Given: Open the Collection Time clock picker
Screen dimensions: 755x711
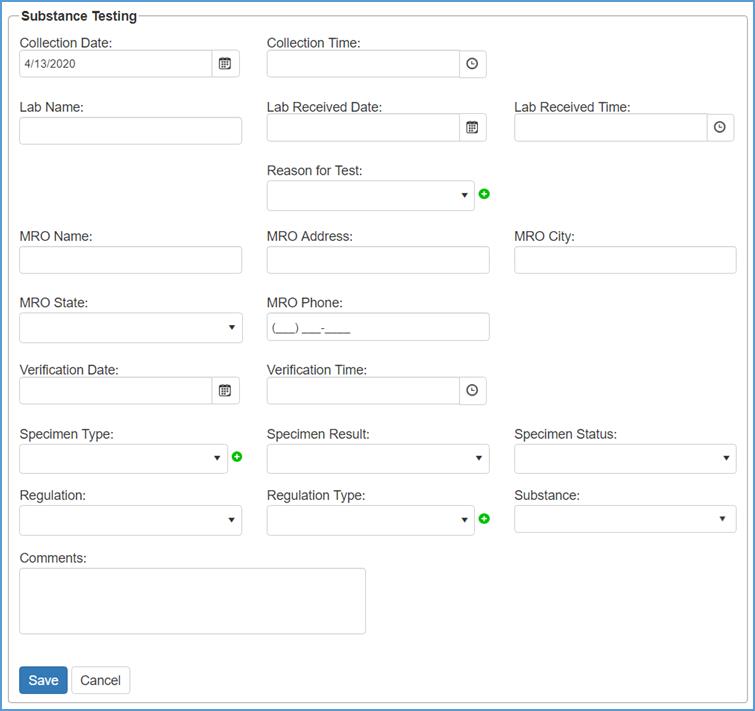Looking at the screenshot, I should [x=472, y=64].
